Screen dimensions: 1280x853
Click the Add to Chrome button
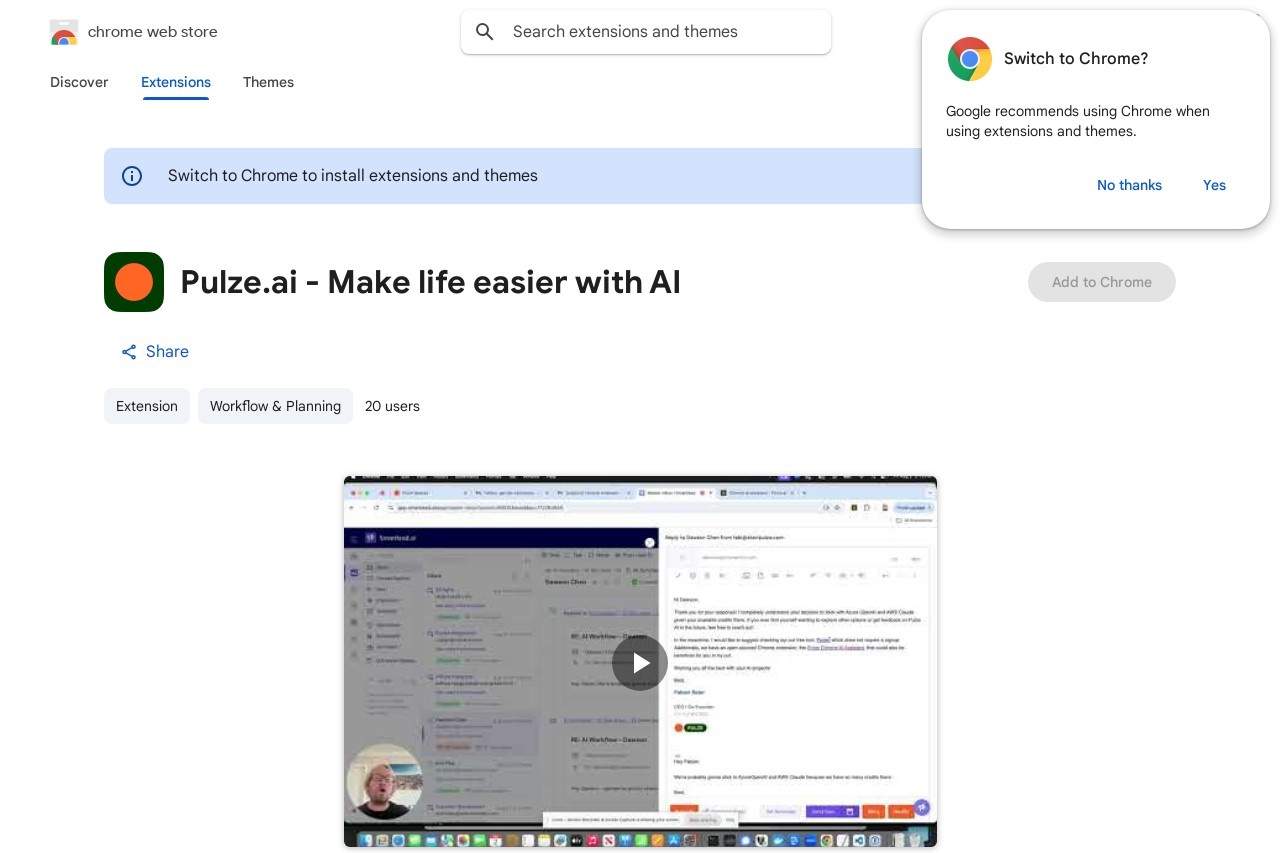point(1102,282)
